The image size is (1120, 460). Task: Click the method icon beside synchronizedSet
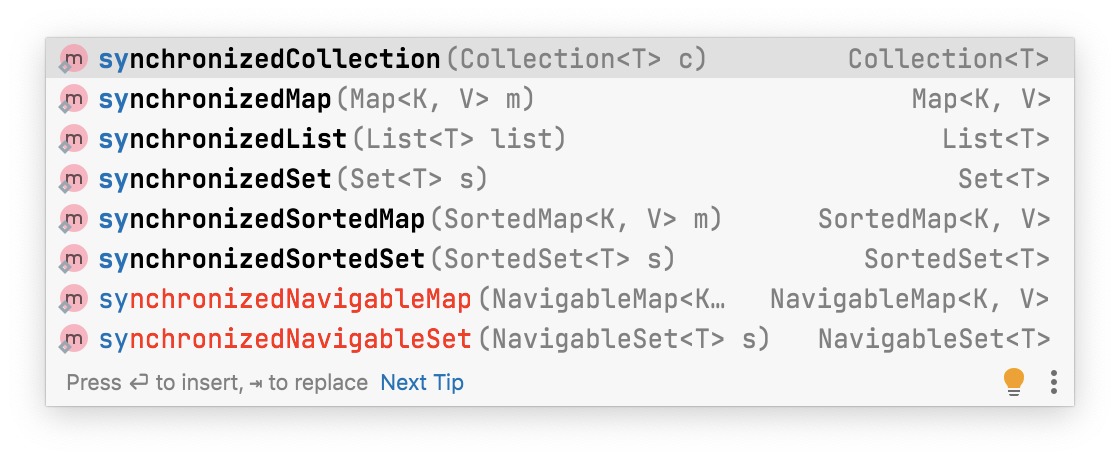[74, 179]
